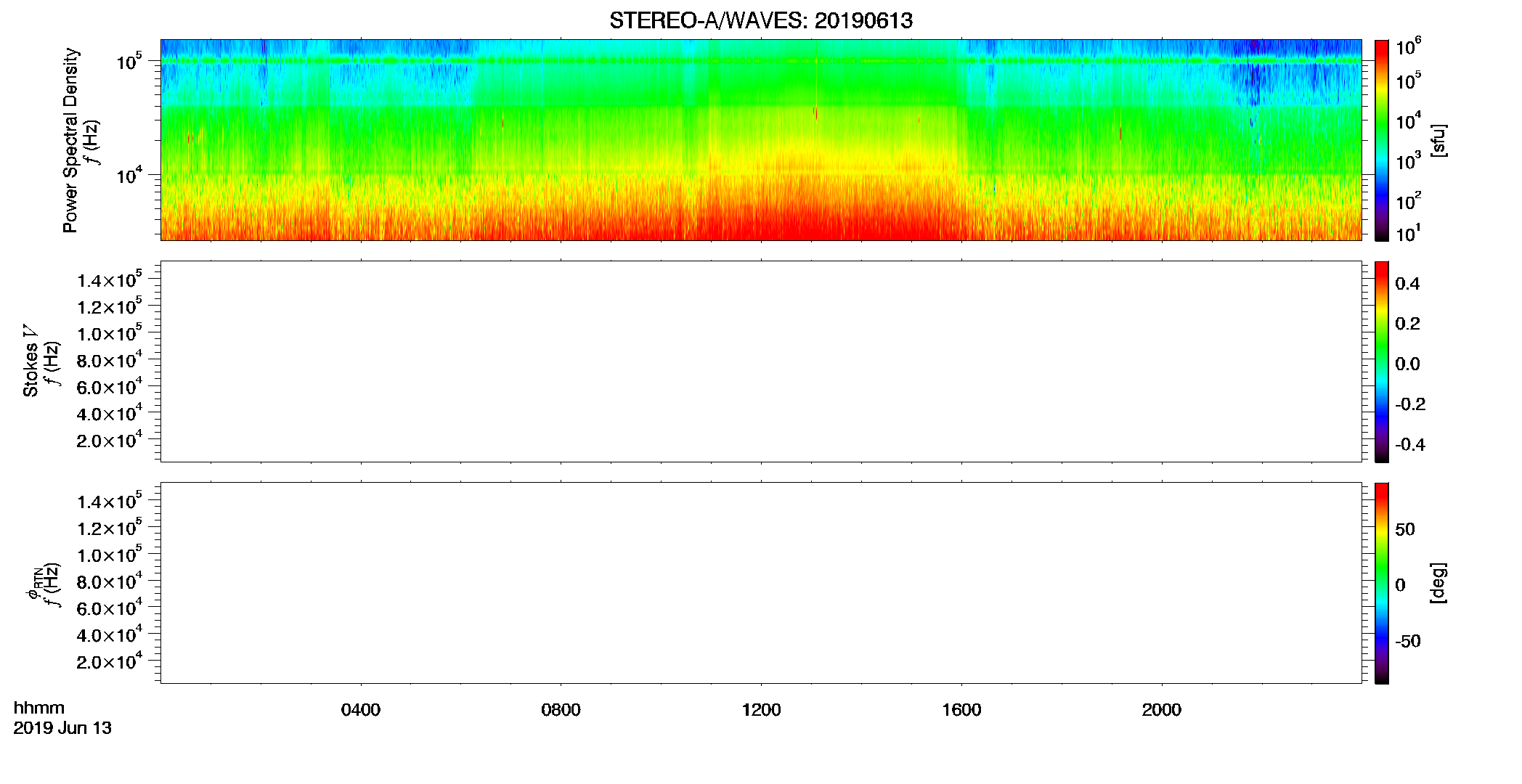
Task: Select the 10^1 label on sfu color bar
Action: coord(1409,234)
